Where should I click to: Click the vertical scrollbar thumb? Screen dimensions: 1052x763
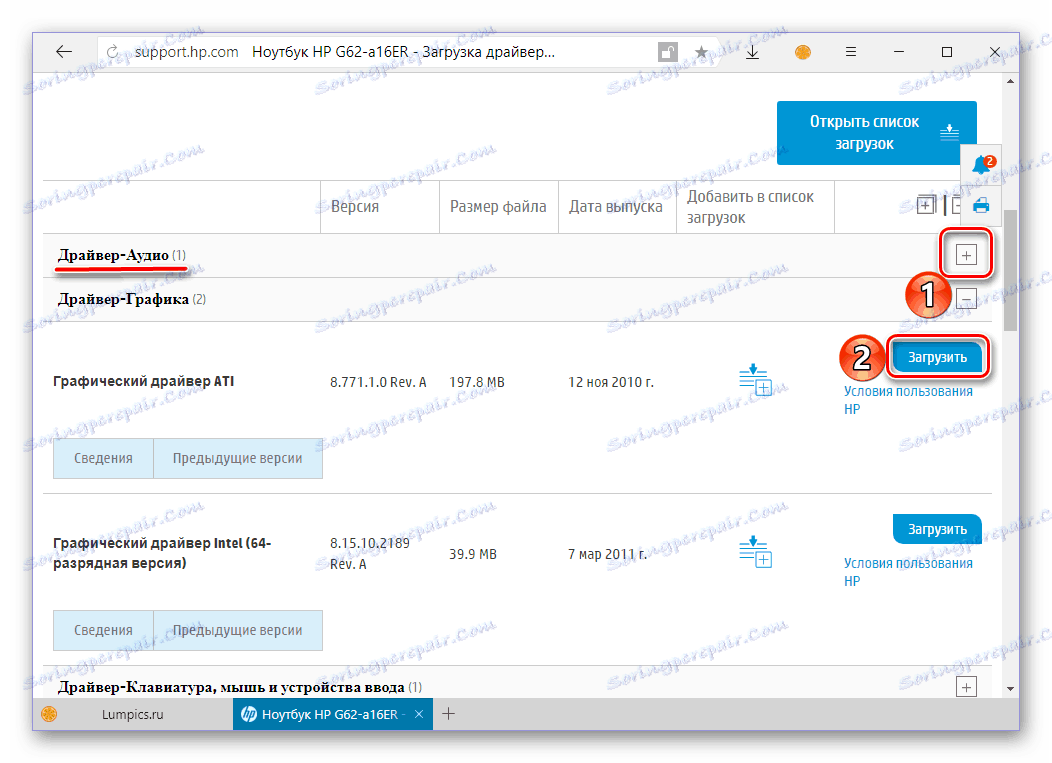1010,270
